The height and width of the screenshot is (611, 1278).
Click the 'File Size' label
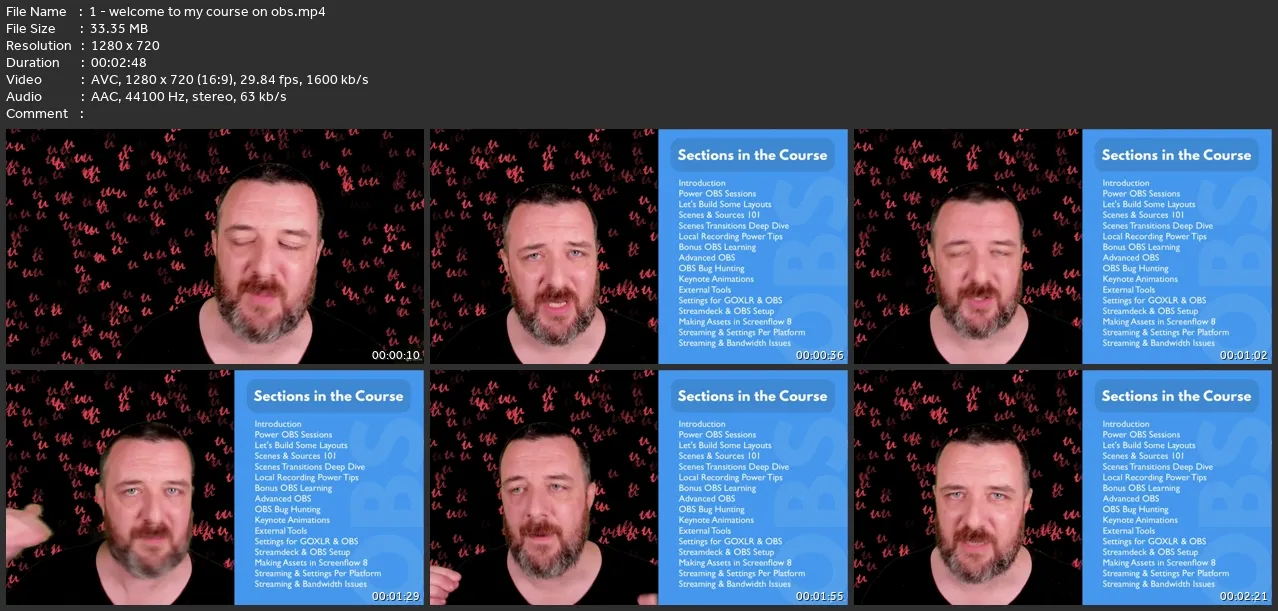[31, 29]
